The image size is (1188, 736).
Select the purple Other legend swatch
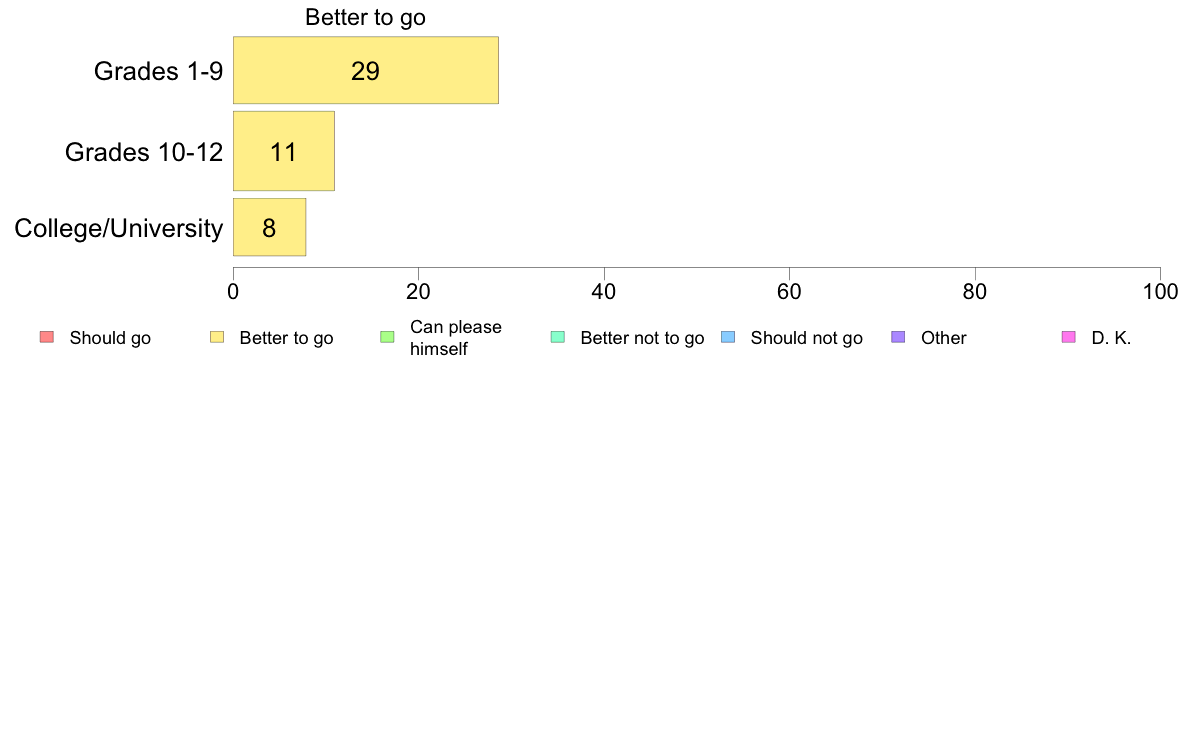click(898, 337)
